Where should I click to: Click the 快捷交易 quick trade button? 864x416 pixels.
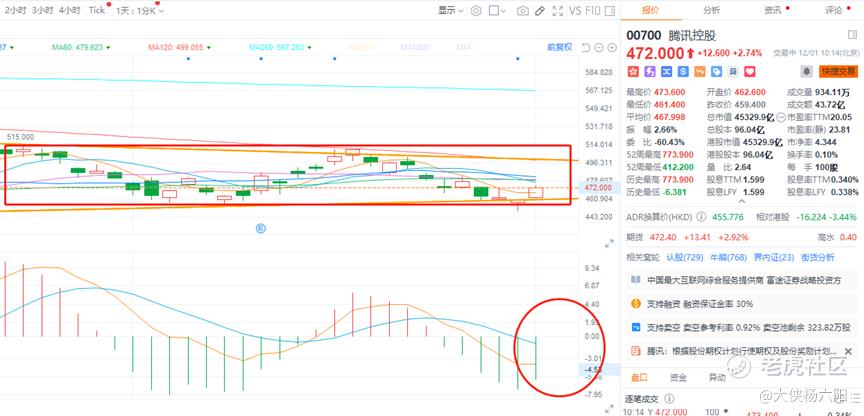(839, 71)
